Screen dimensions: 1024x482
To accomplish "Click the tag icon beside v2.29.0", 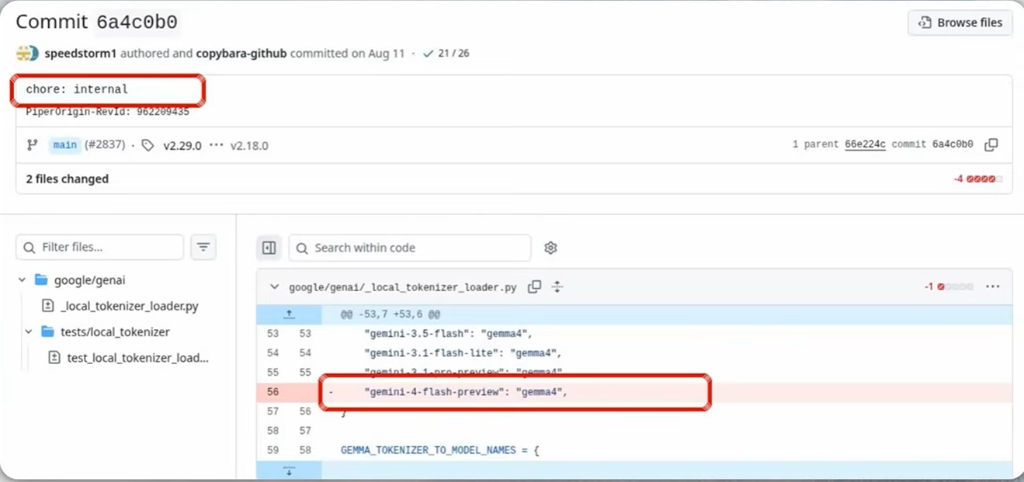I will click(148, 145).
